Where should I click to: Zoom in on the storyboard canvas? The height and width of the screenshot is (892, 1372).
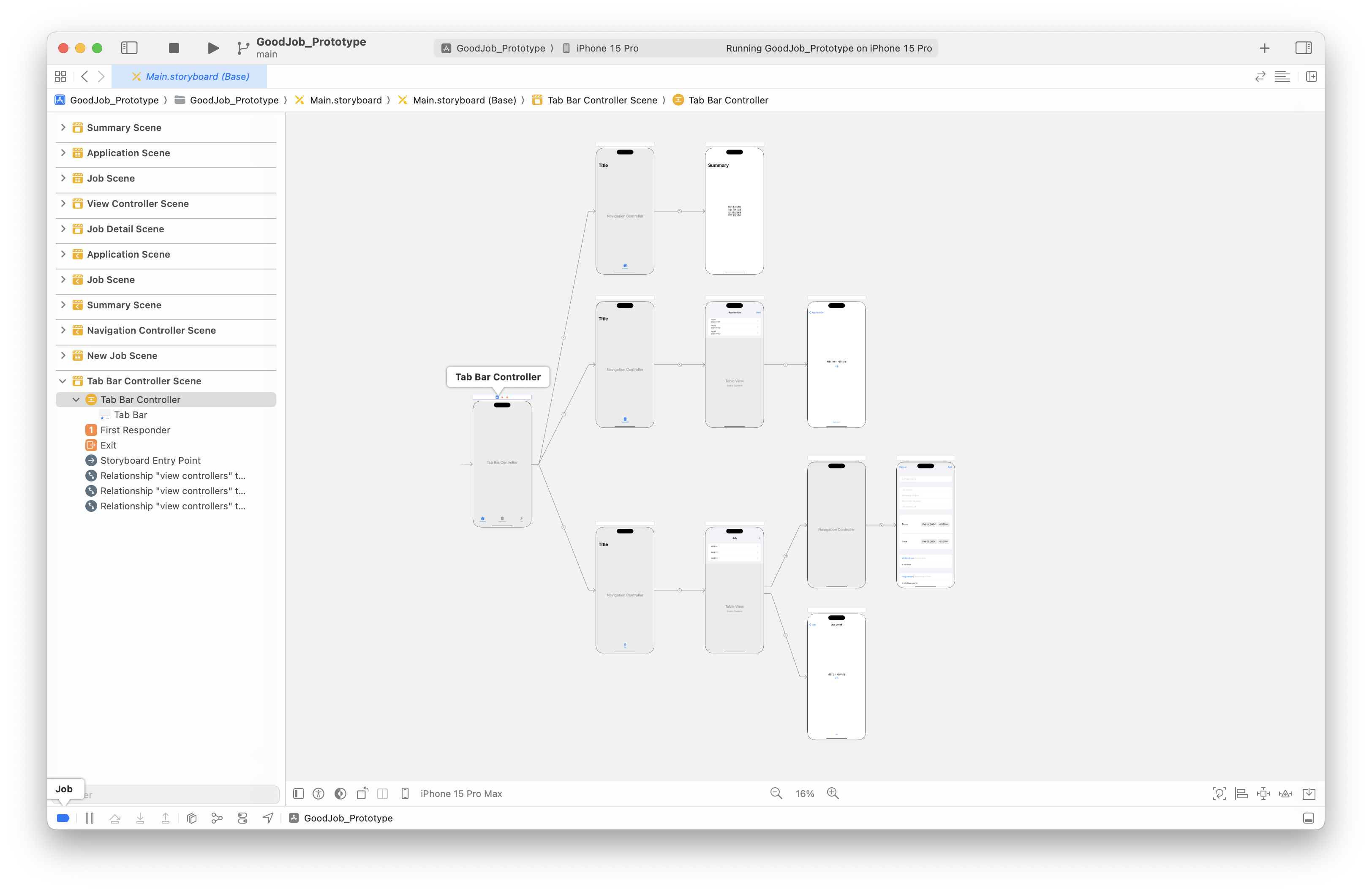pos(833,794)
